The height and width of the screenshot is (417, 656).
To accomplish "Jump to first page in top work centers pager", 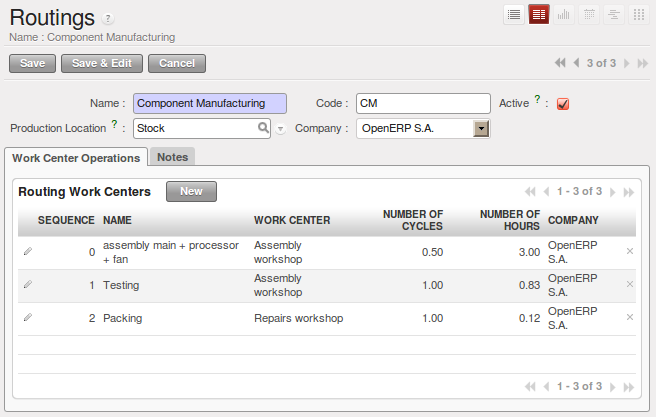I will [x=530, y=192].
